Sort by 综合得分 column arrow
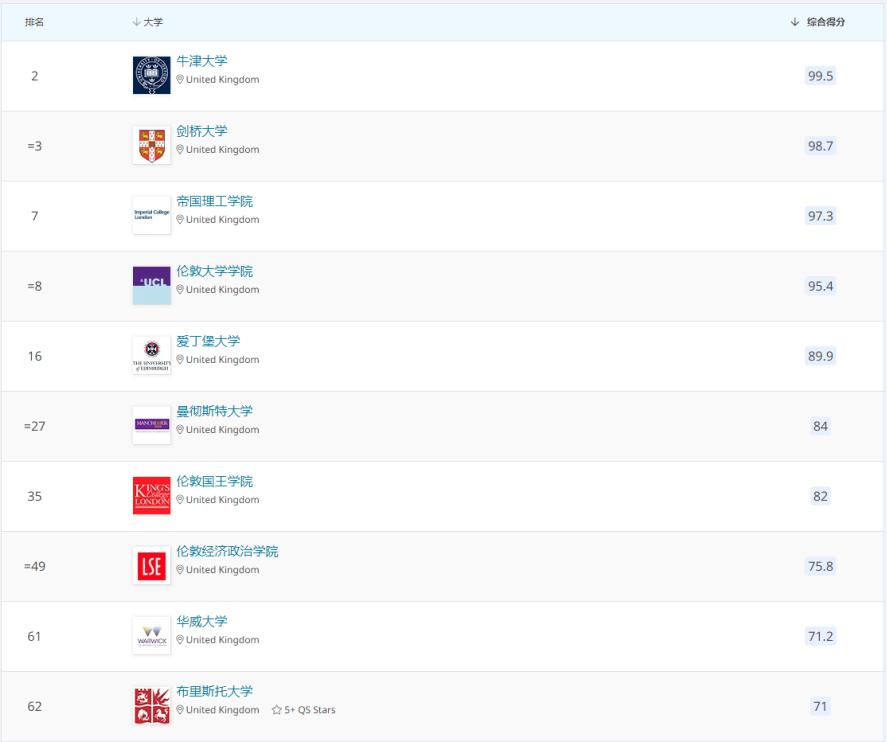This screenshot has width=887, height=742. point(795,22)
